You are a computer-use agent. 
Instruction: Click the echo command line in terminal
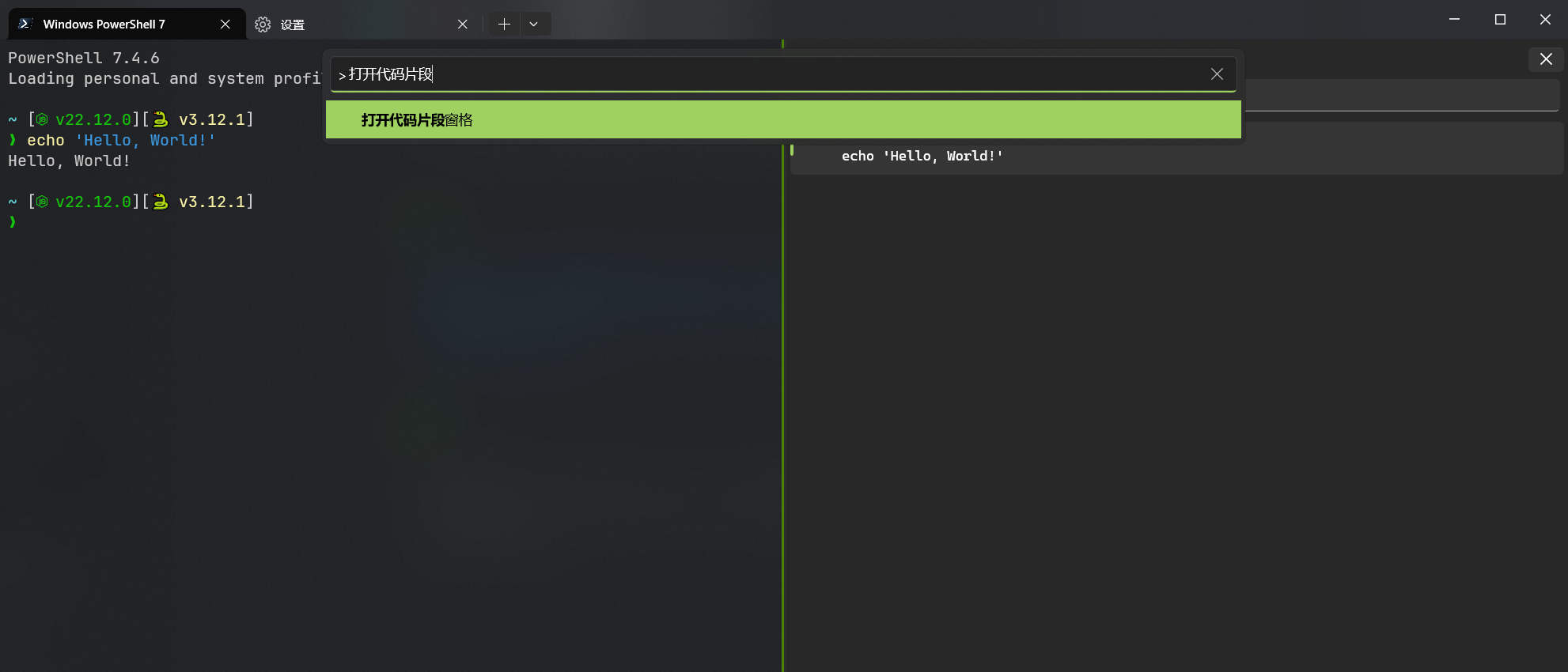tap(112, 140)
